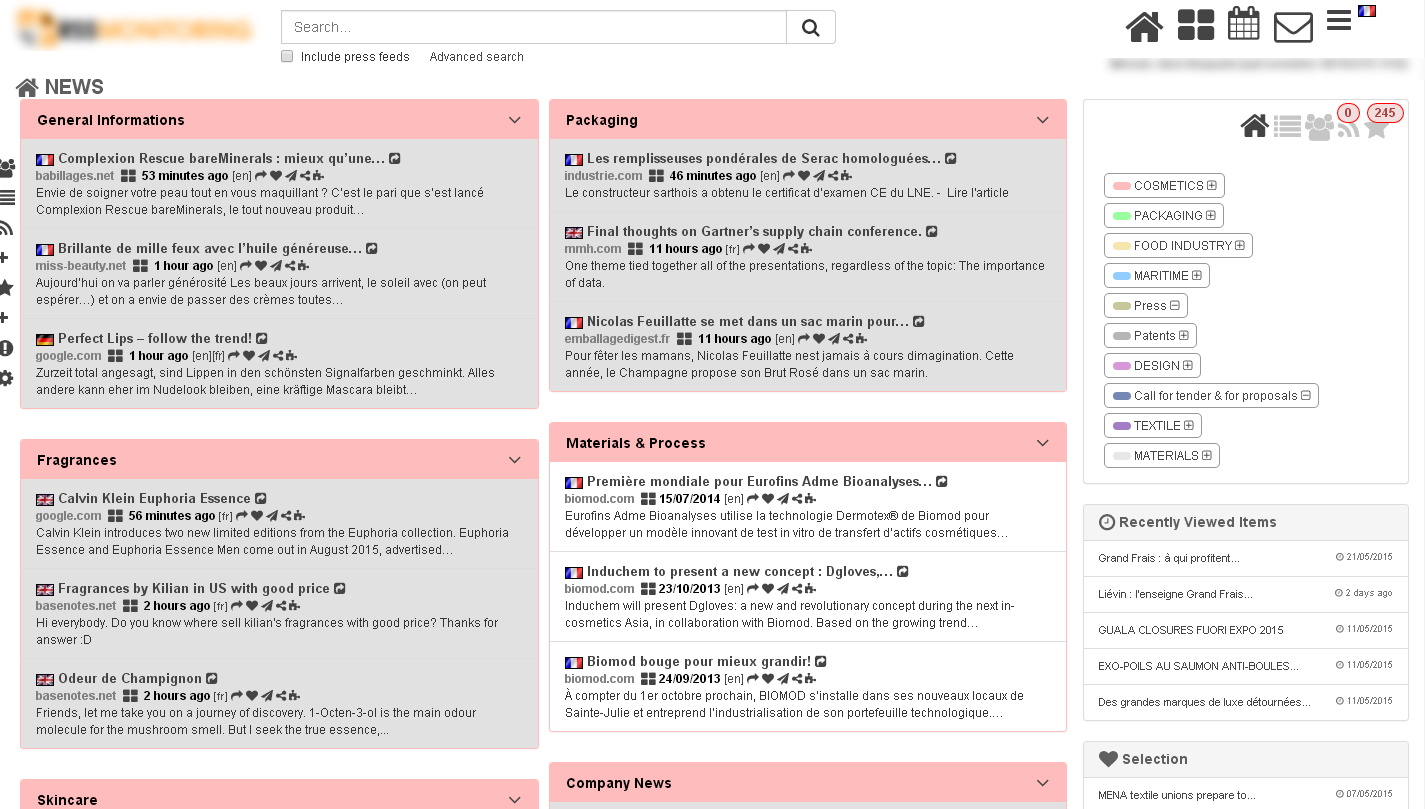Open the Advanced search link
The height and width of the screenshot is (809, 1425).
476,57
